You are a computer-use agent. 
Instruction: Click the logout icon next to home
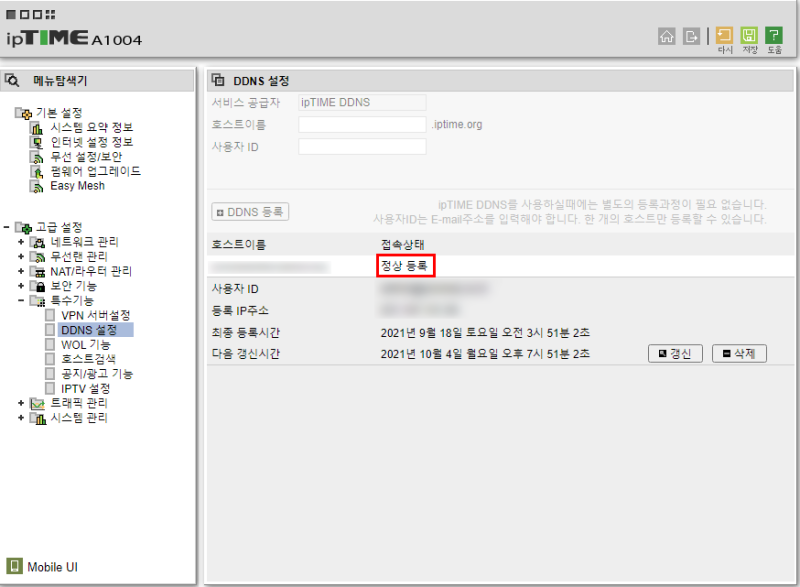point(691,35)
